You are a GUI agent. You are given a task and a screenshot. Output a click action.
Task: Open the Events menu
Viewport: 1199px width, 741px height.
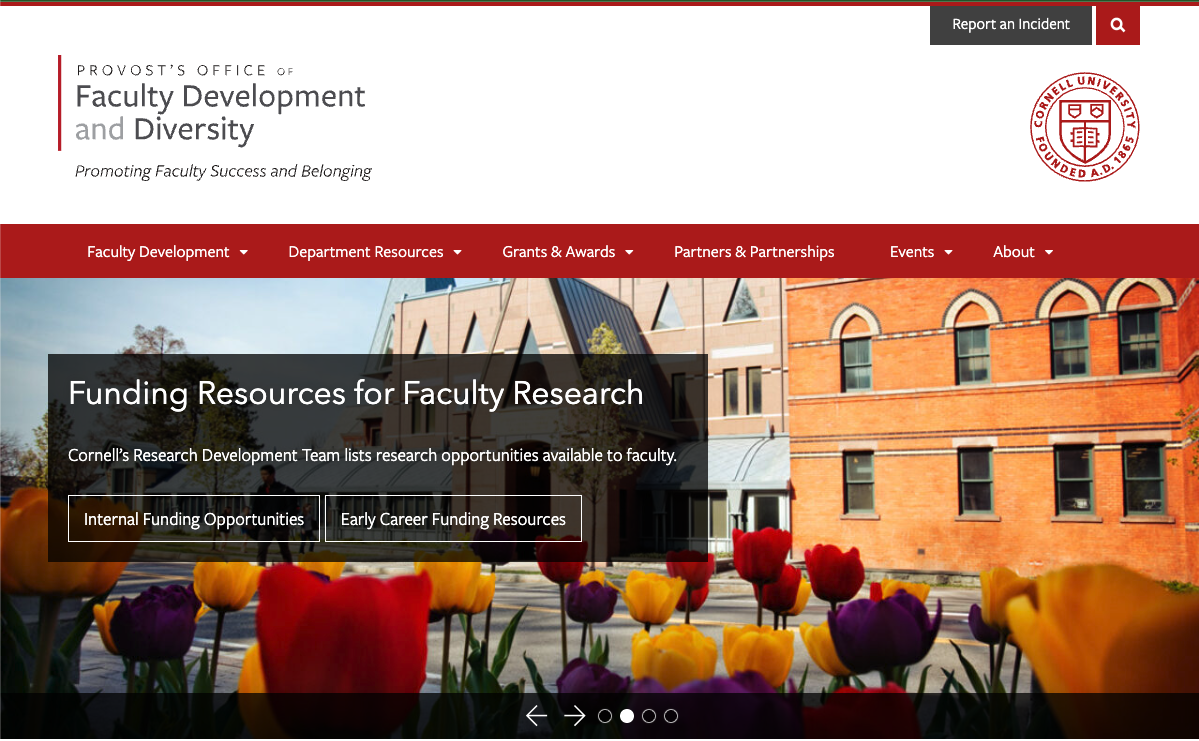click(x=911, y=252)
